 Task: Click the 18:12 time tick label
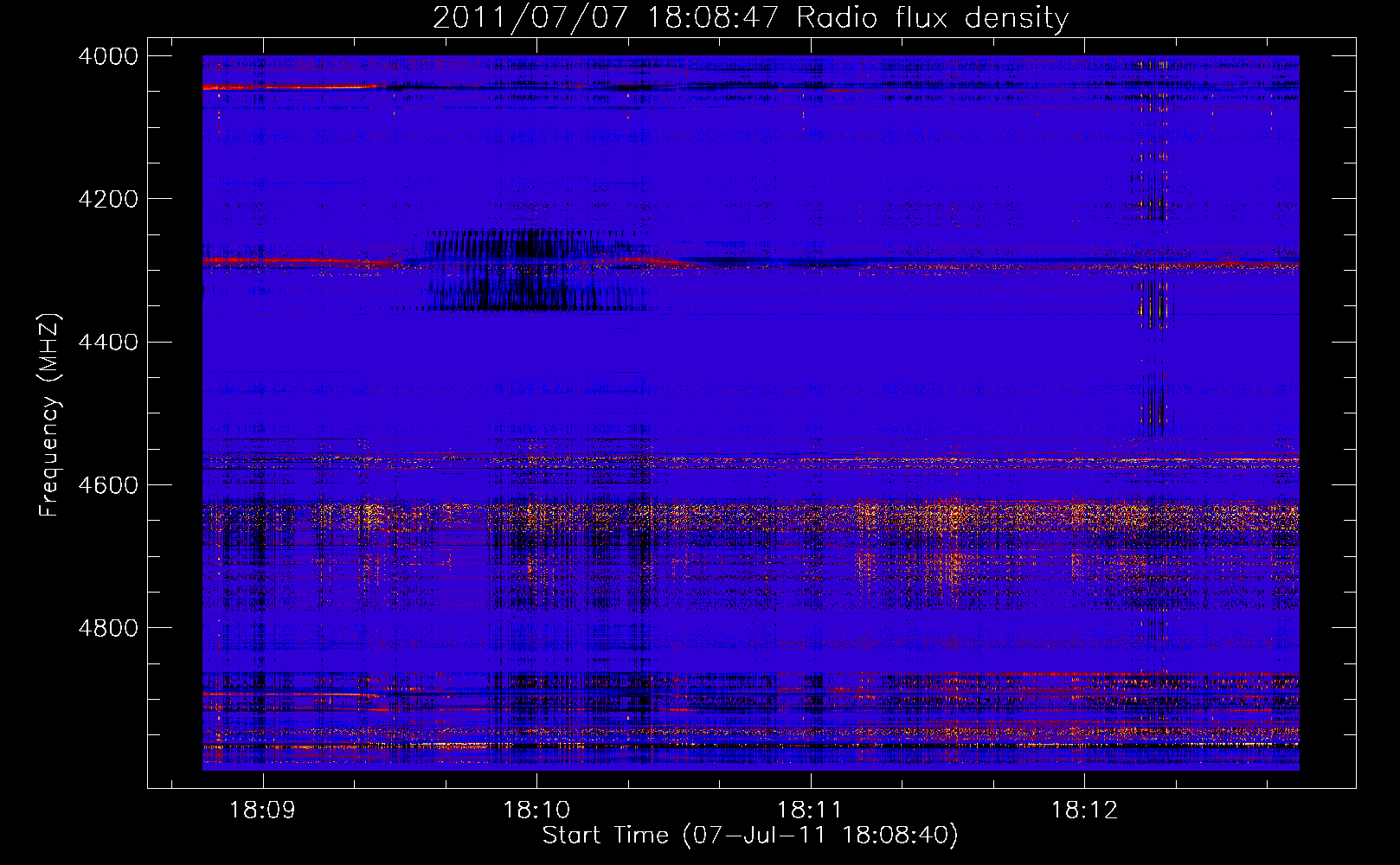[1084, 810]
